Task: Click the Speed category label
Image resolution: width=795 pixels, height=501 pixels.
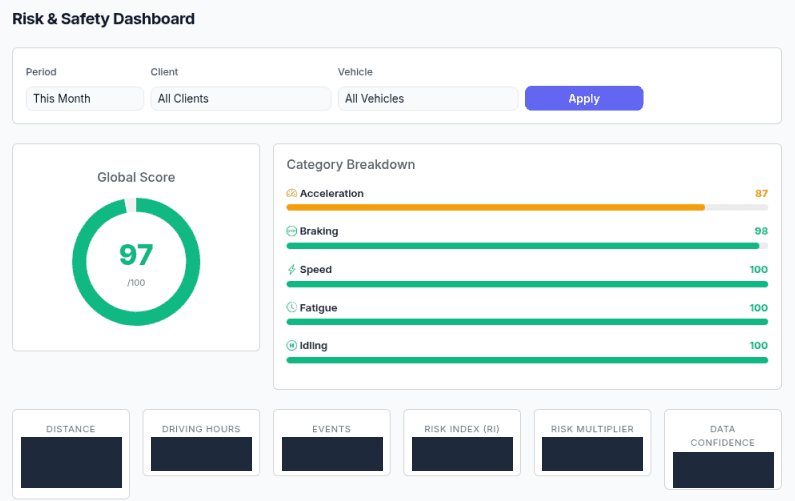Action: 316,269
